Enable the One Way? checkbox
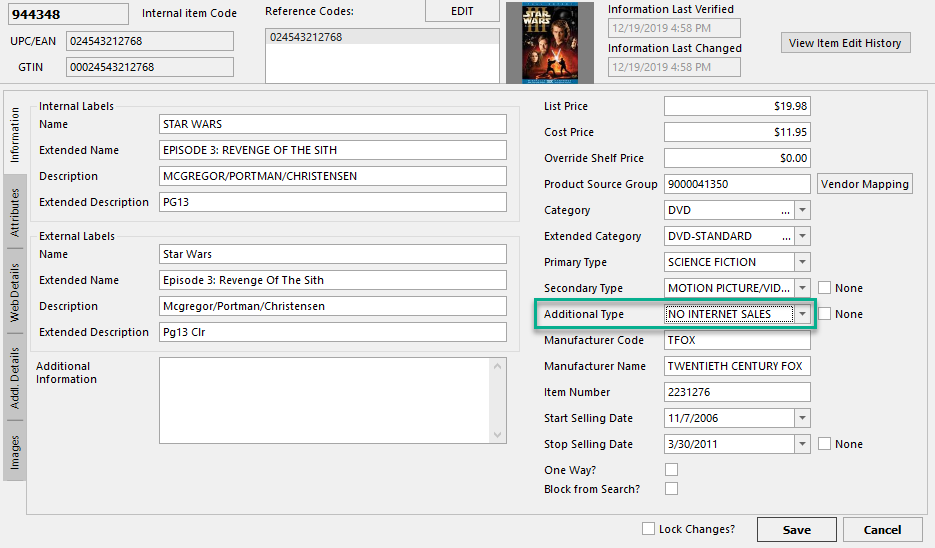The width and height of the screenshot is (935, 548). point(671,470)
